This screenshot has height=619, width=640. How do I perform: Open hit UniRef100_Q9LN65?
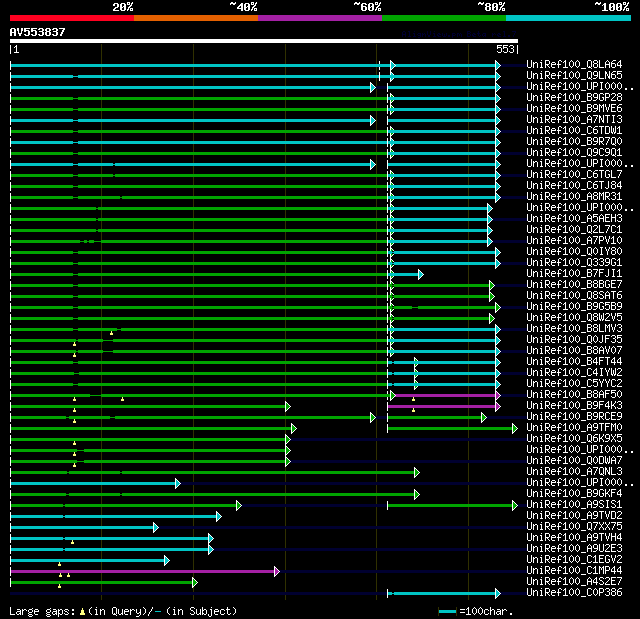point(574,75)
